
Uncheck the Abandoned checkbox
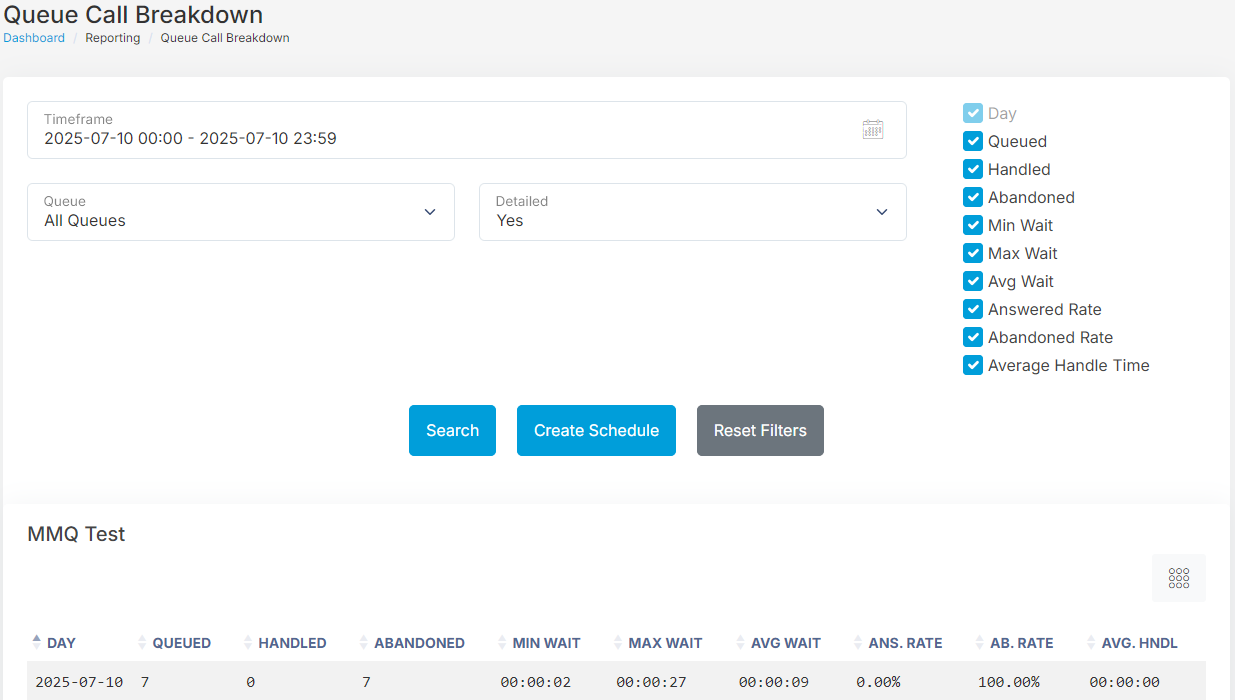pos(973,197)
